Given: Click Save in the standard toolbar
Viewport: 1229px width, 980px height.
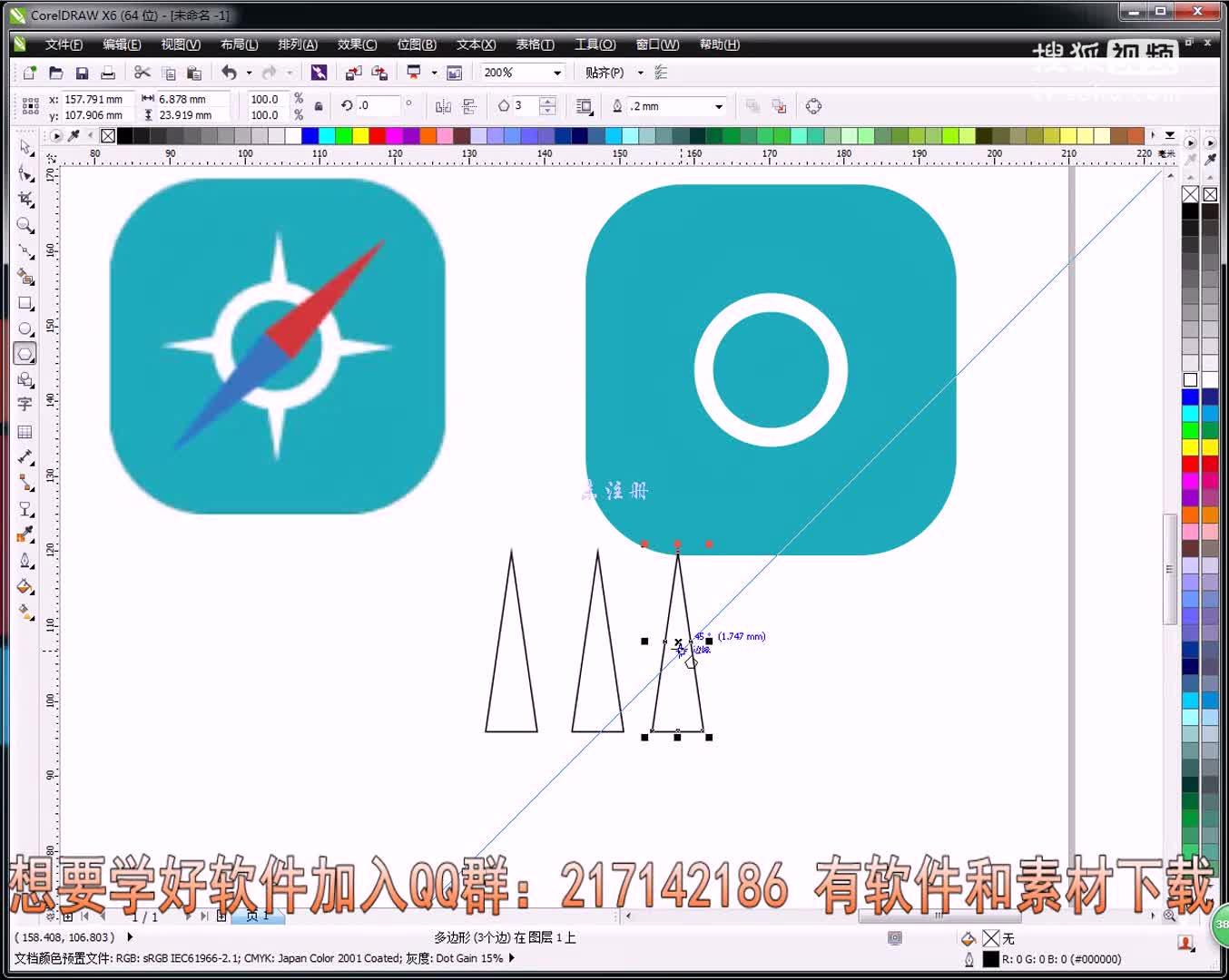Looking at the screenshot, I should (x=82, y=72).
